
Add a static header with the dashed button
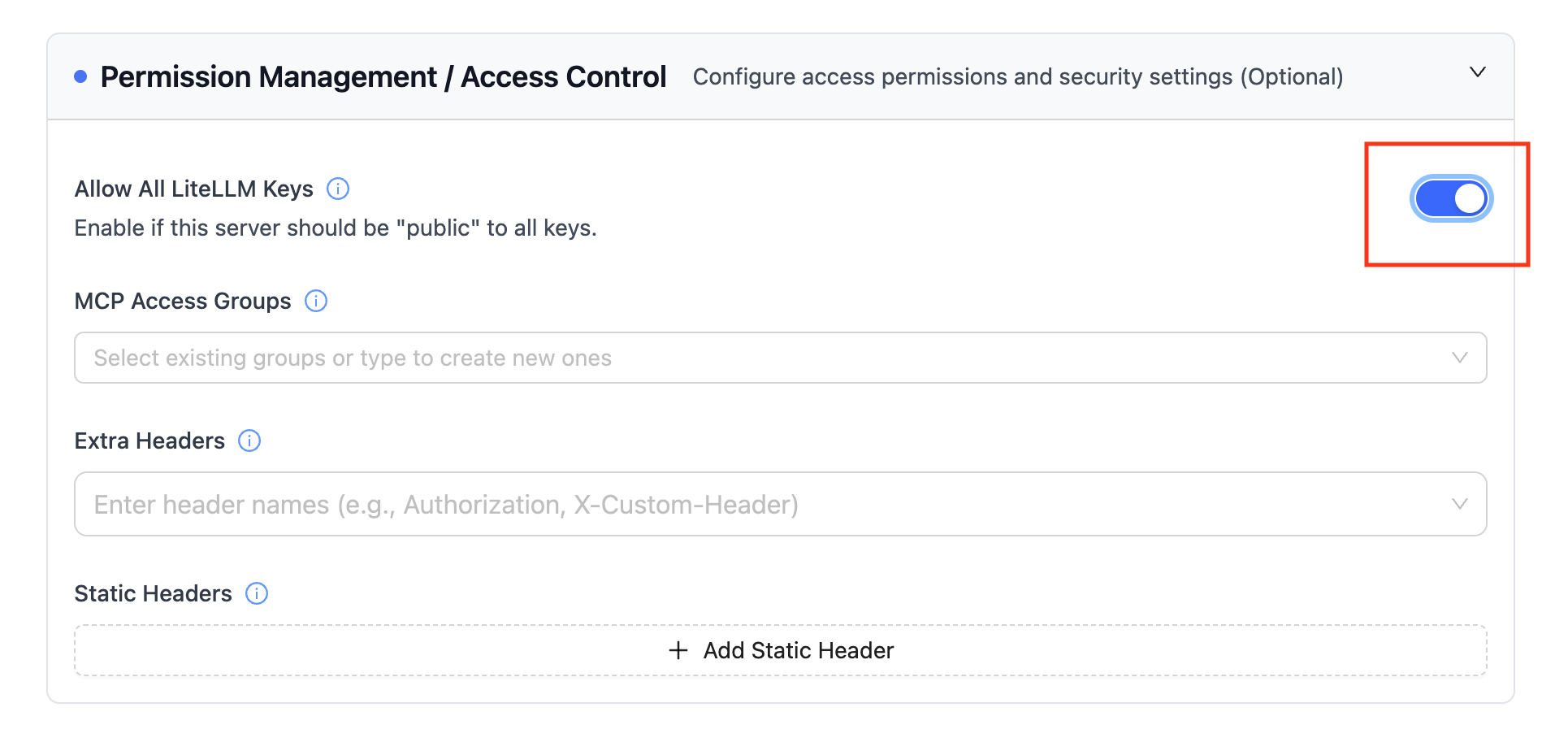coord(781,650)
